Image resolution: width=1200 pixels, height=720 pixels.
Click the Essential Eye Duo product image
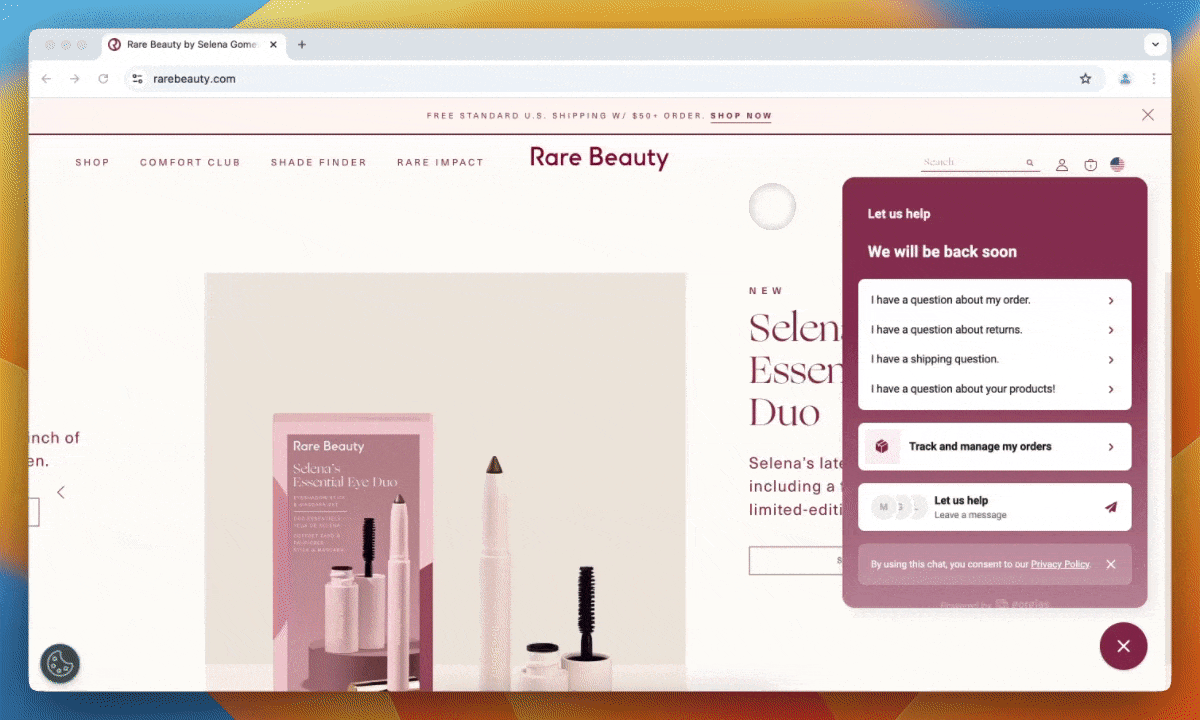click(445, 482)
